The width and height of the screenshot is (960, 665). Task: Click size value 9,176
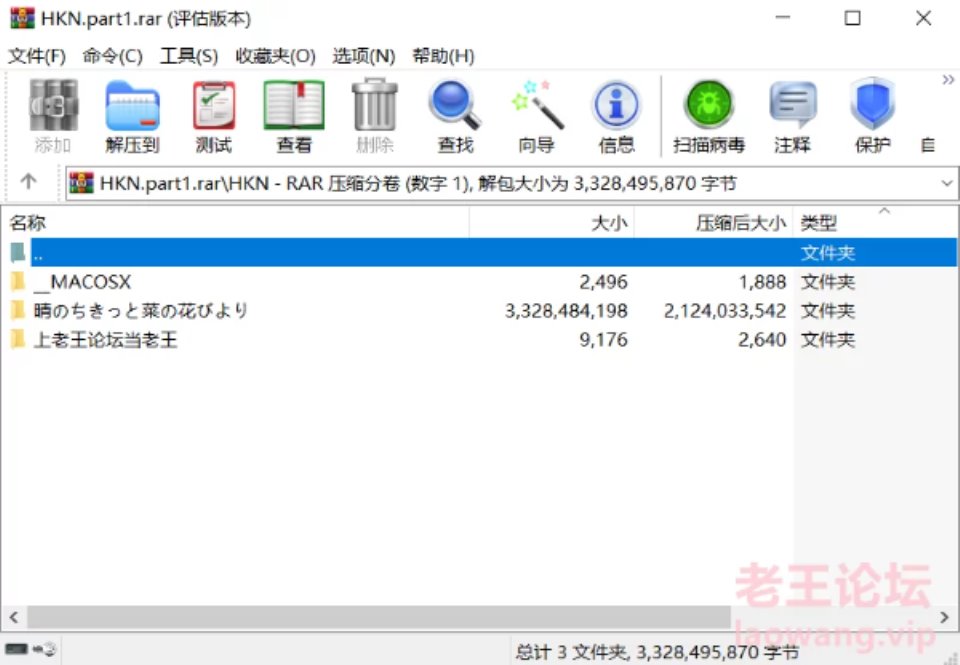(x=604, y=340)
